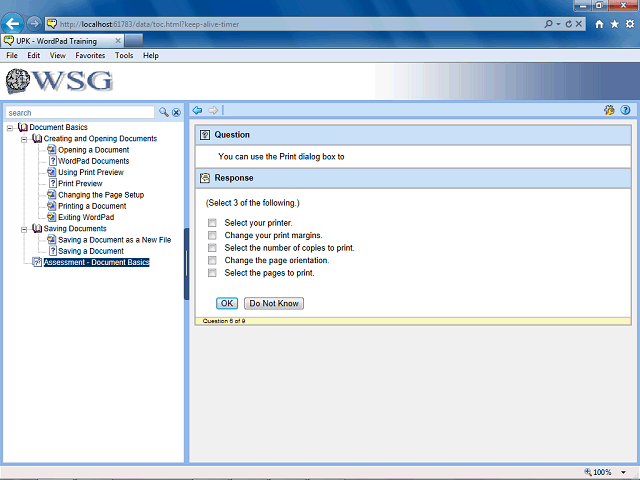Open the blue Help question mark icon

[625, 110]
